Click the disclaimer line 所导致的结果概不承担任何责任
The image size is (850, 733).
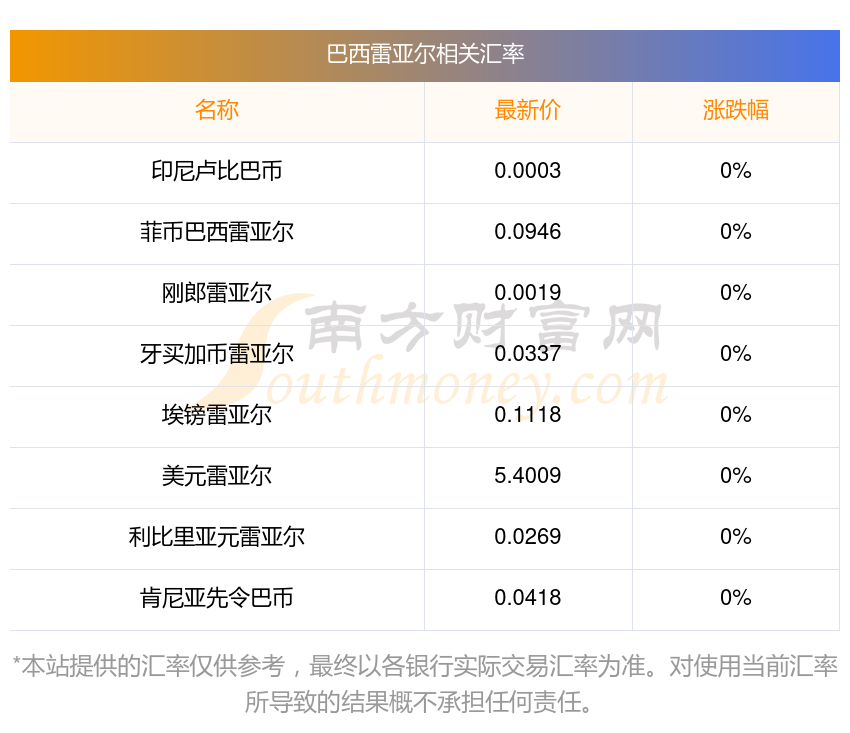tap(418, 702)
